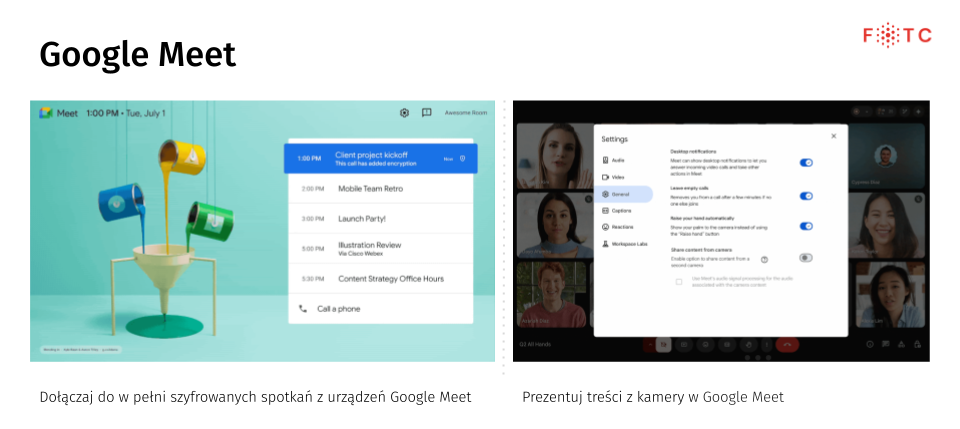Click the Reactions smiley icon in Settings
Viewport: 960px width, 429px height.
pyautogui.click(x=605, y=227)
